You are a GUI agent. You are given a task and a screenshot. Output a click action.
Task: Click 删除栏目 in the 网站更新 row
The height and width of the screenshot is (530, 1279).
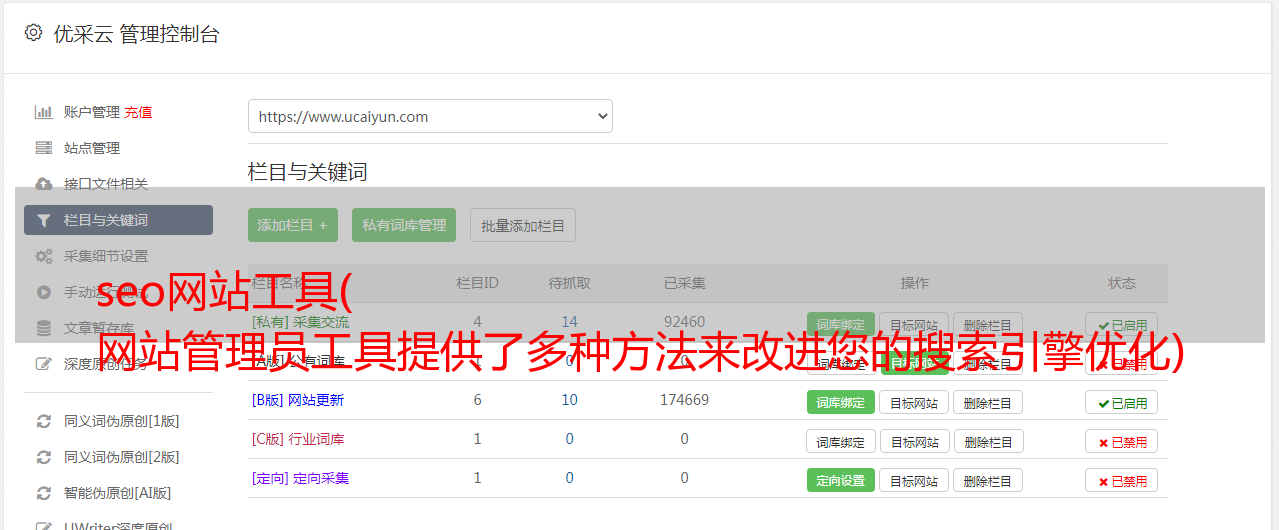pyautogui.click(x=988, y=402)
